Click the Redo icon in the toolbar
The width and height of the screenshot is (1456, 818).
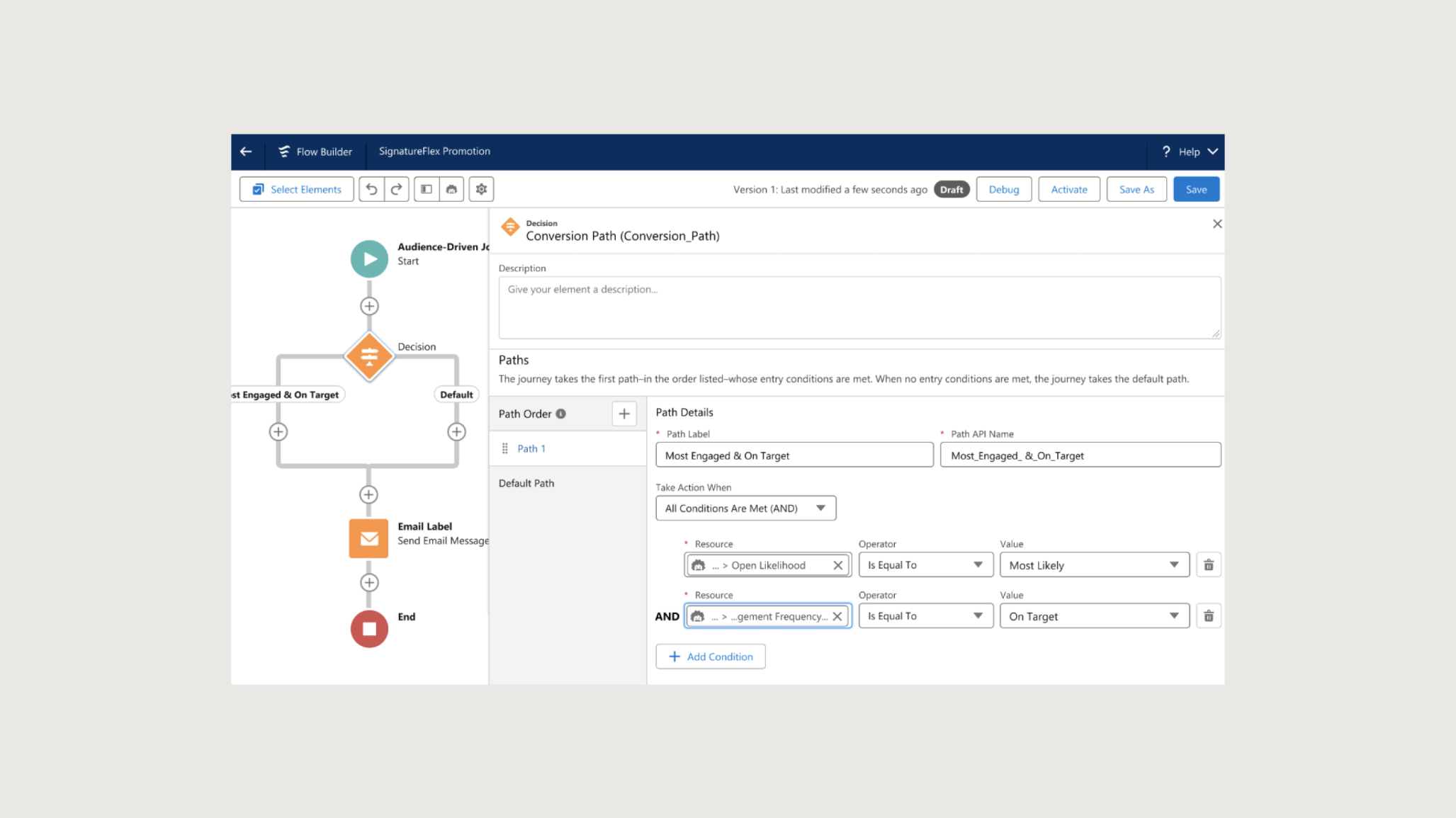396,189
